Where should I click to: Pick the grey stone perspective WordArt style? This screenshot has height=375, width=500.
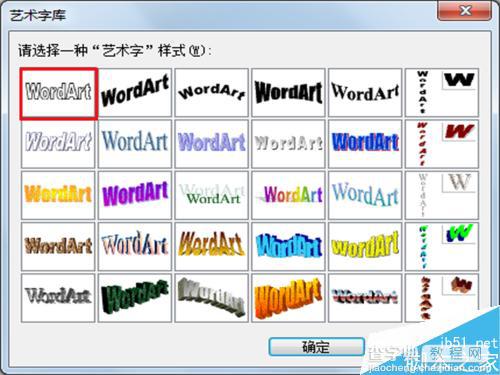(x=212, y=298)
